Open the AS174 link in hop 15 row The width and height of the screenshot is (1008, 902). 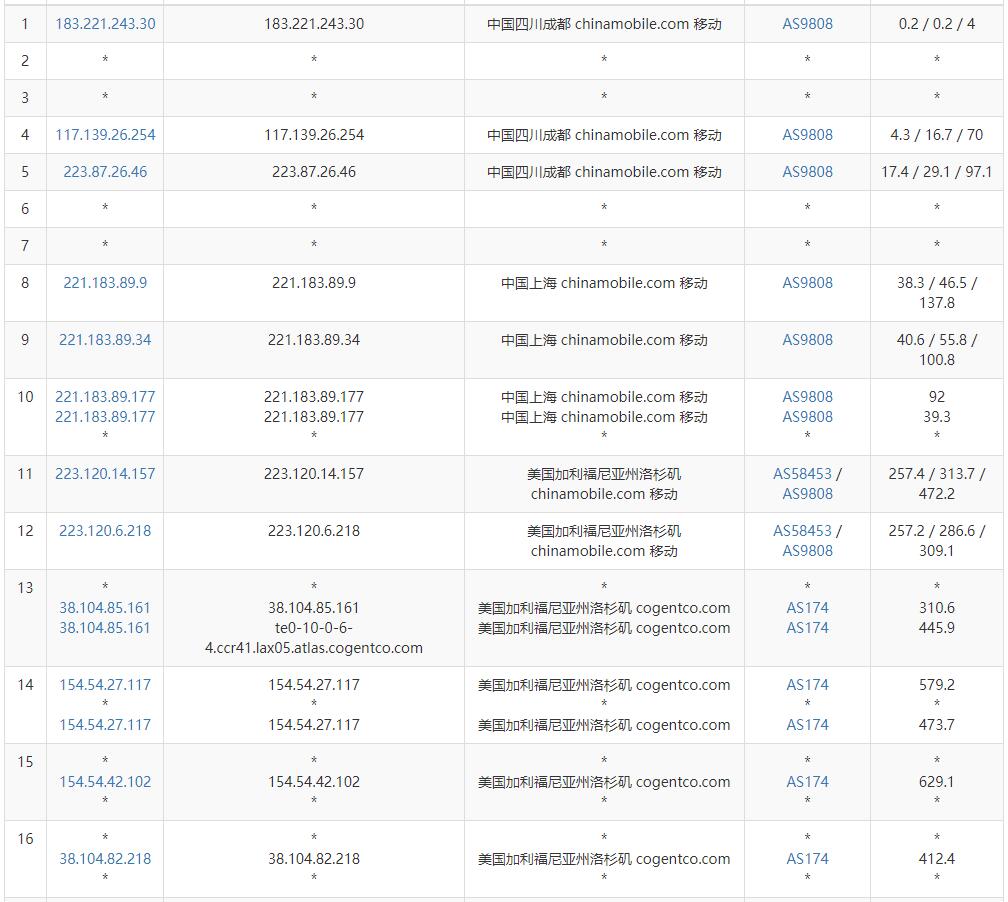[x=807, y=782]
